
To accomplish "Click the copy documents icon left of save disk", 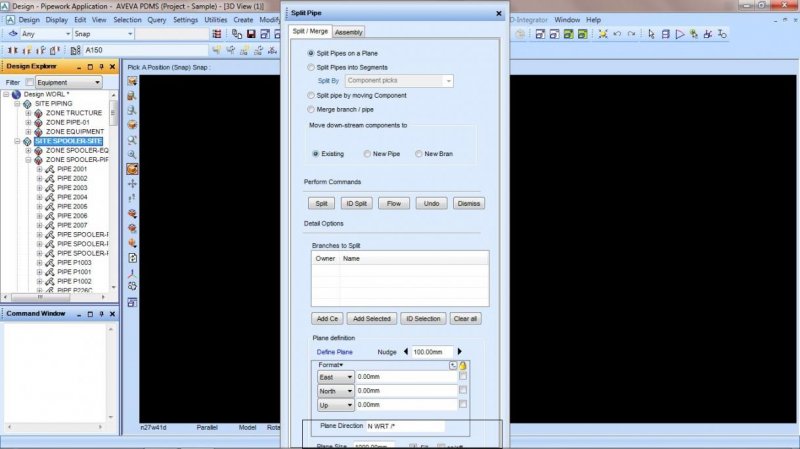I will click(x=237, y=34).
